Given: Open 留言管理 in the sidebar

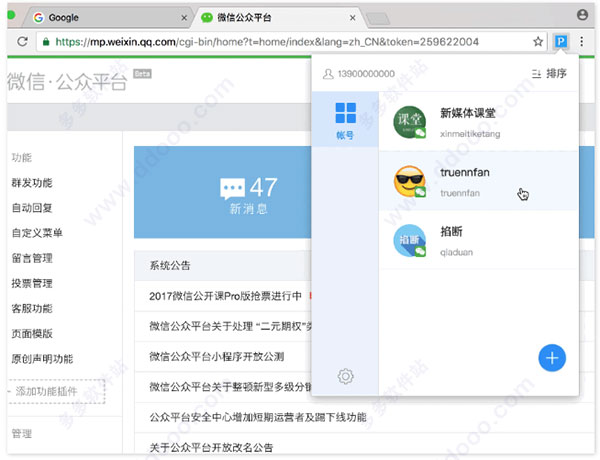Looking at the screenshot, I should pos(32,258).
